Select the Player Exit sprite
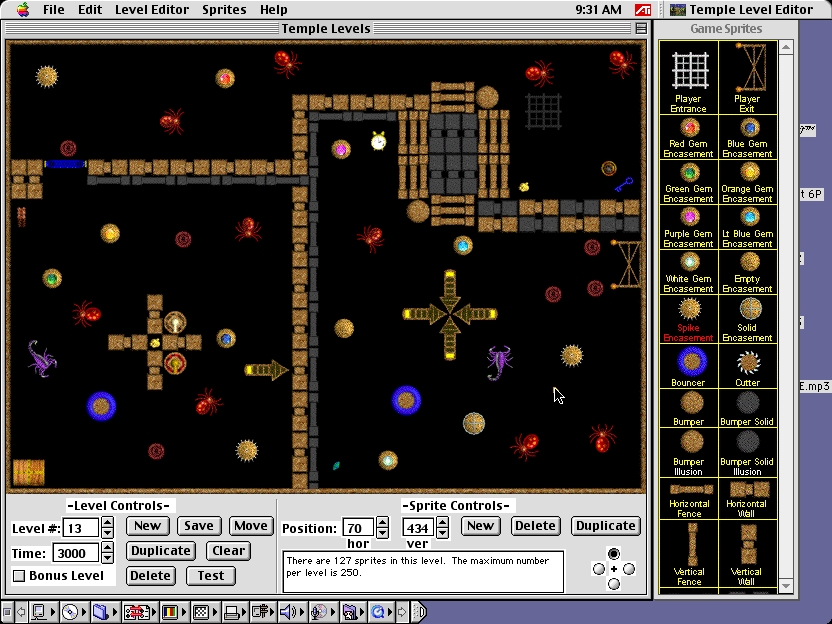 [x=747, y=72]
